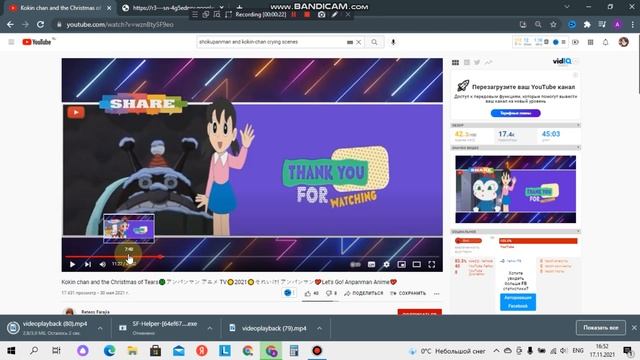Click vidIQ video thumbnail preview
The image size is (640, 360).
click(x=516, y=189)
